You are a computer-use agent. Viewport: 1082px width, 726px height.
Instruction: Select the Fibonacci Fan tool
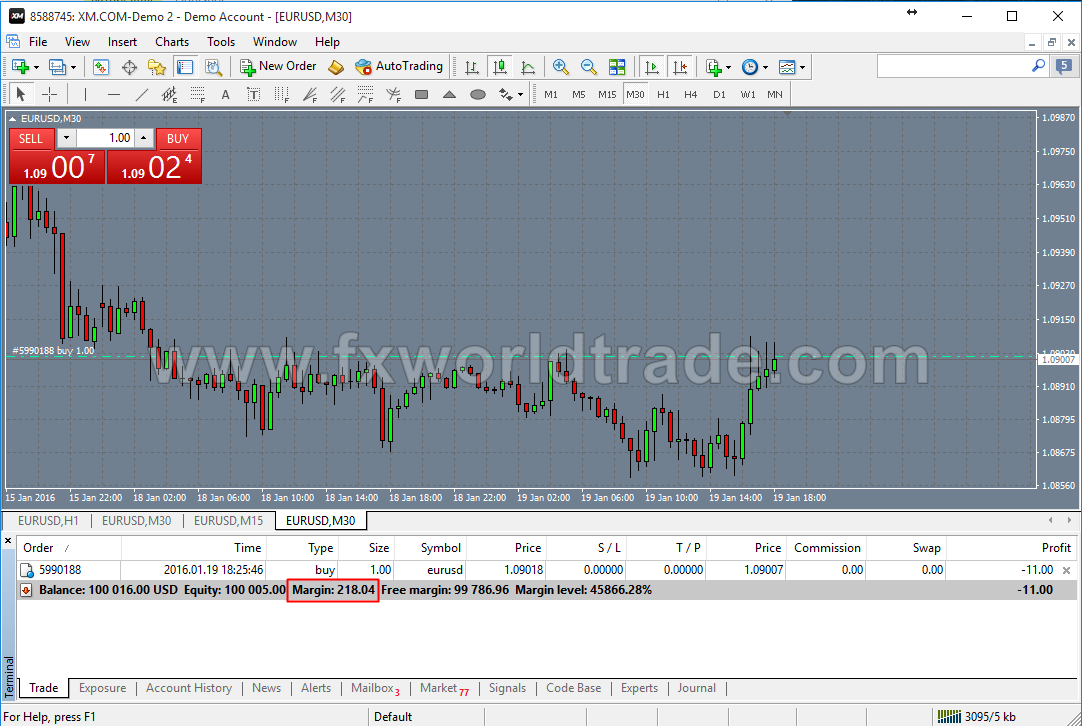pos(310,94)
